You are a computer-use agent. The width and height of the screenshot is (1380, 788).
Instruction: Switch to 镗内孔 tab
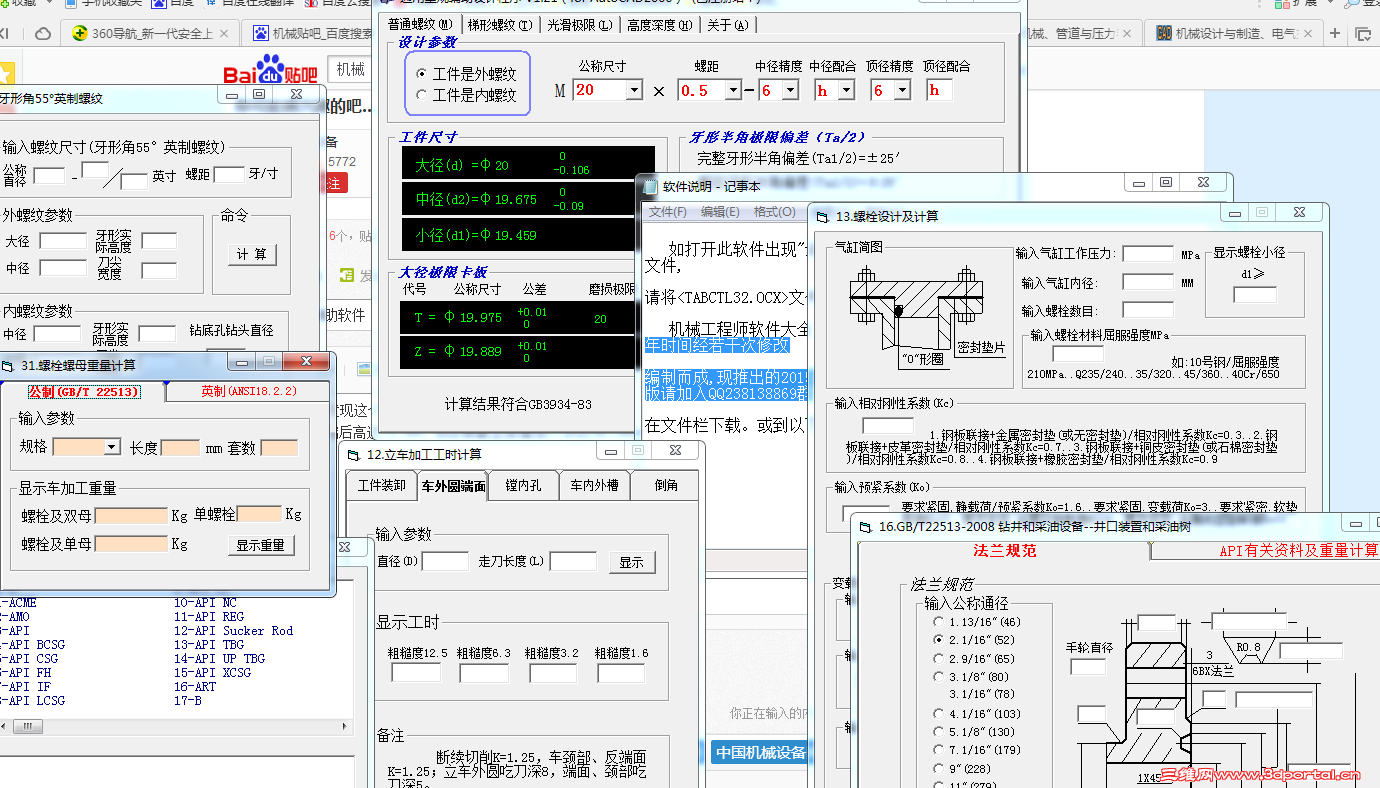tap(523, 485)
